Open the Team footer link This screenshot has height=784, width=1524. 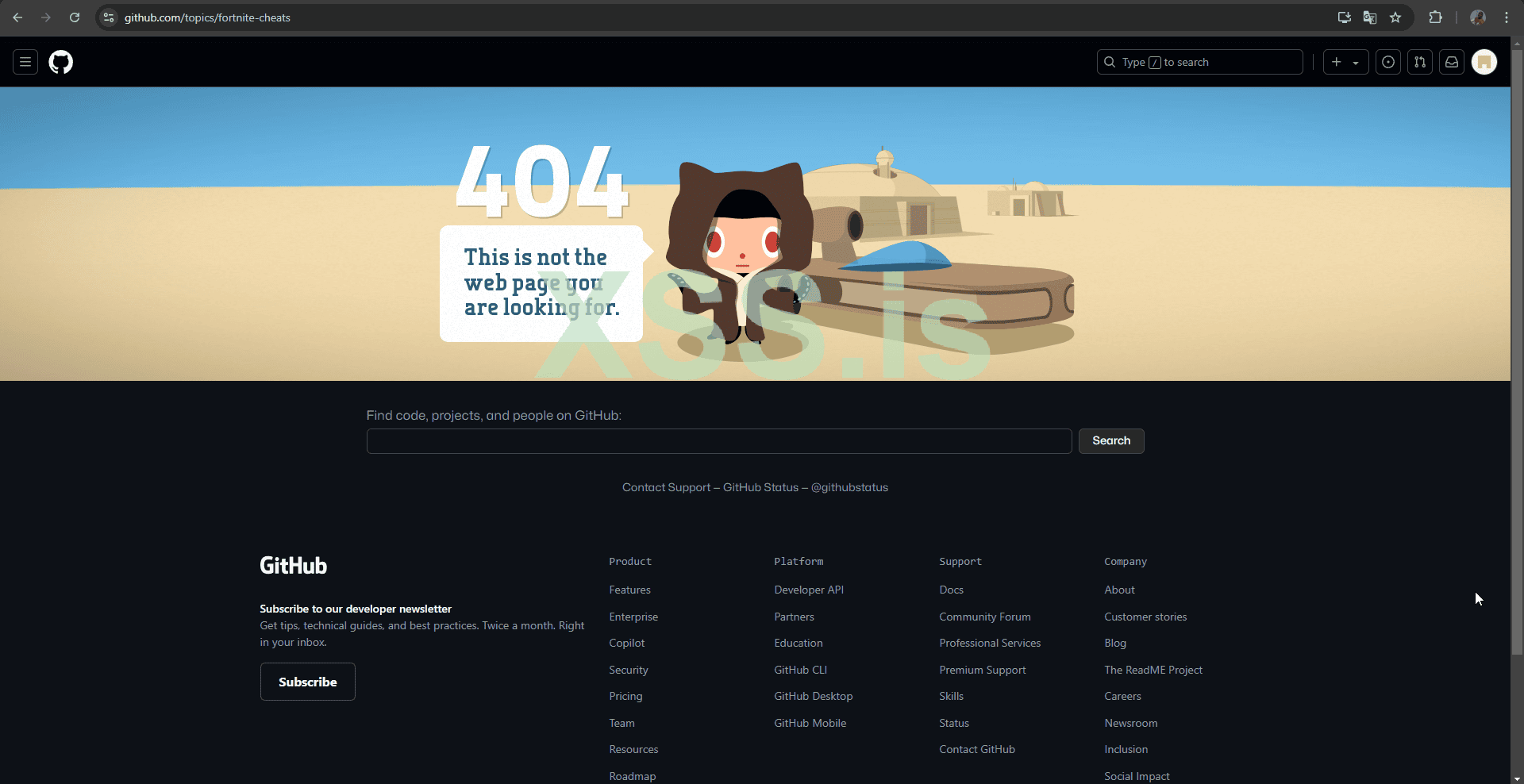point(622,723)
